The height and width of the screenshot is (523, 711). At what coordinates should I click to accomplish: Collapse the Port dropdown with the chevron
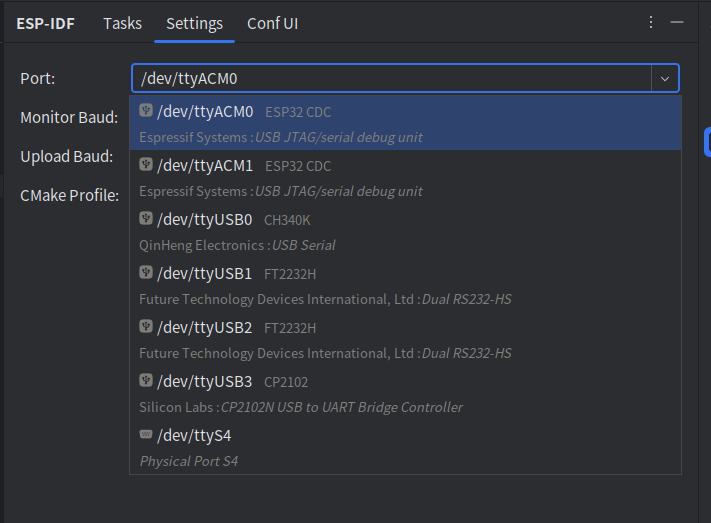(x=665, y=78)
